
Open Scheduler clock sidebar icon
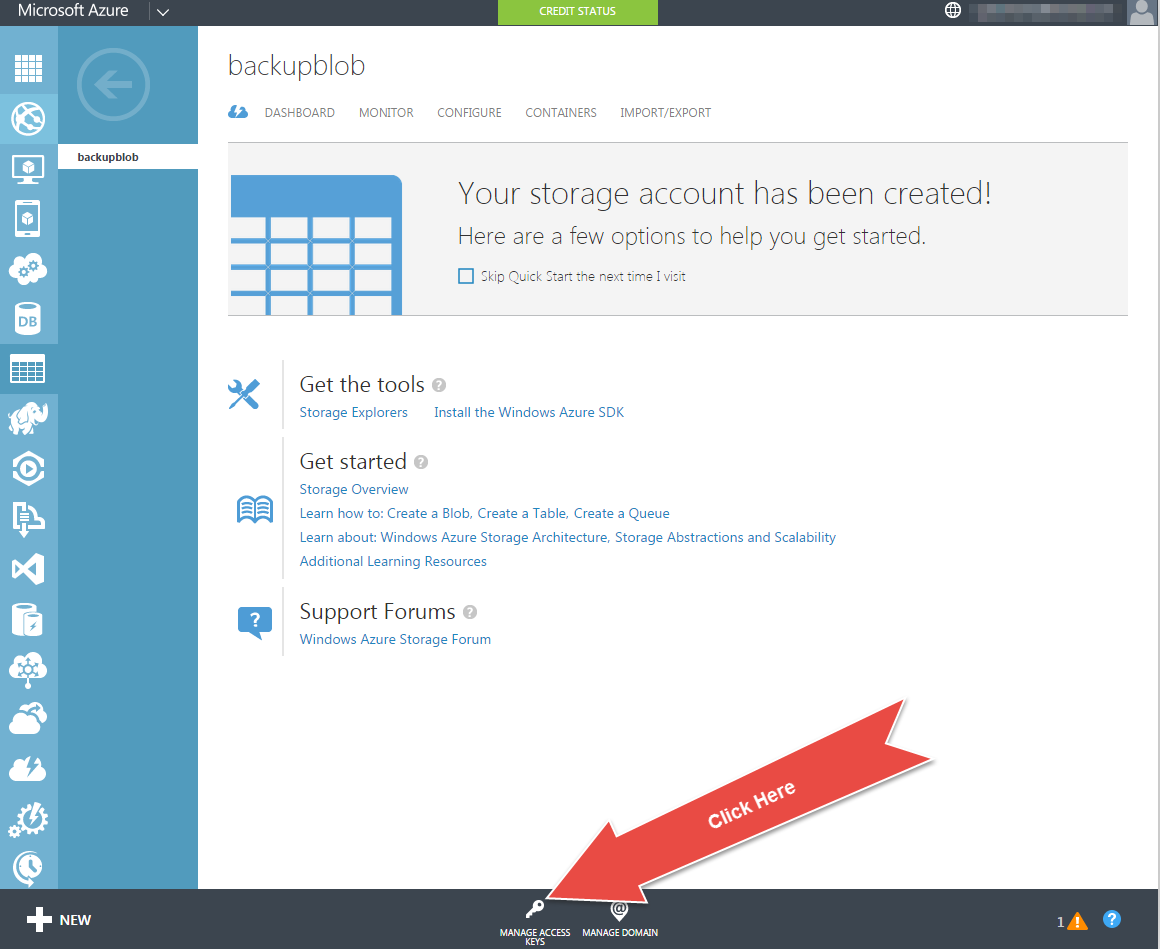click(28, 869)
